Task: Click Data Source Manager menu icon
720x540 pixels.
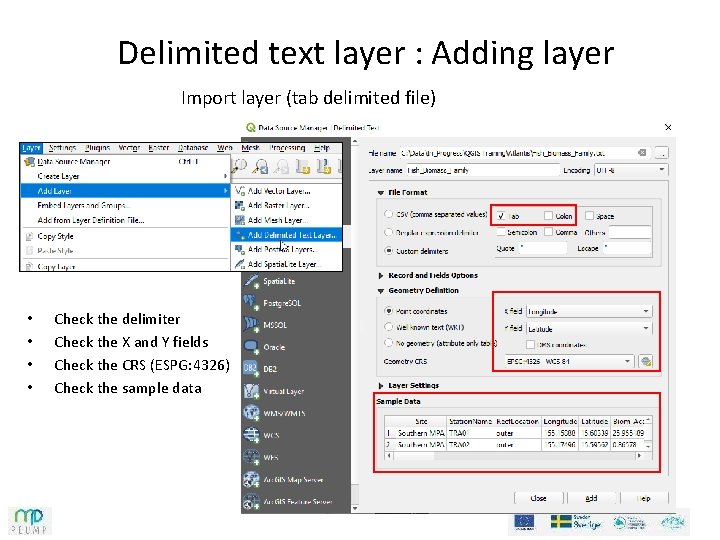Action: (29, 162)
